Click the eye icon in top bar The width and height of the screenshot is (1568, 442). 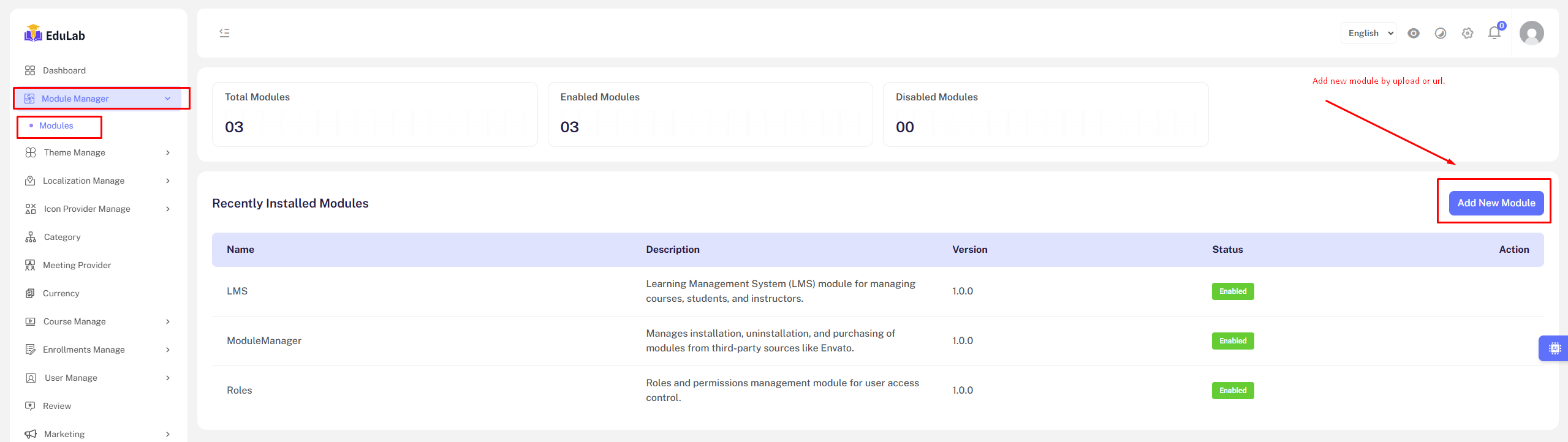[x=1413, y=34]
